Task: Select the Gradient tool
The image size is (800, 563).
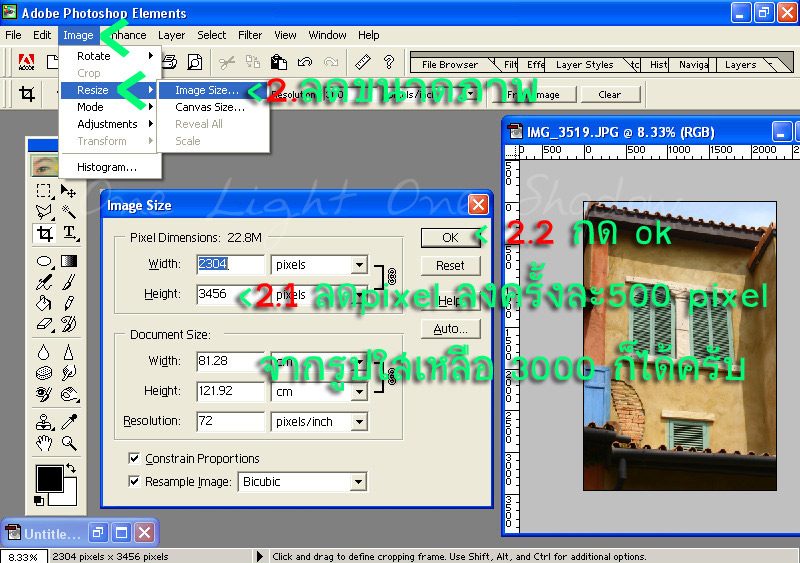Action: pyautogui.click(x=69, y=261)
